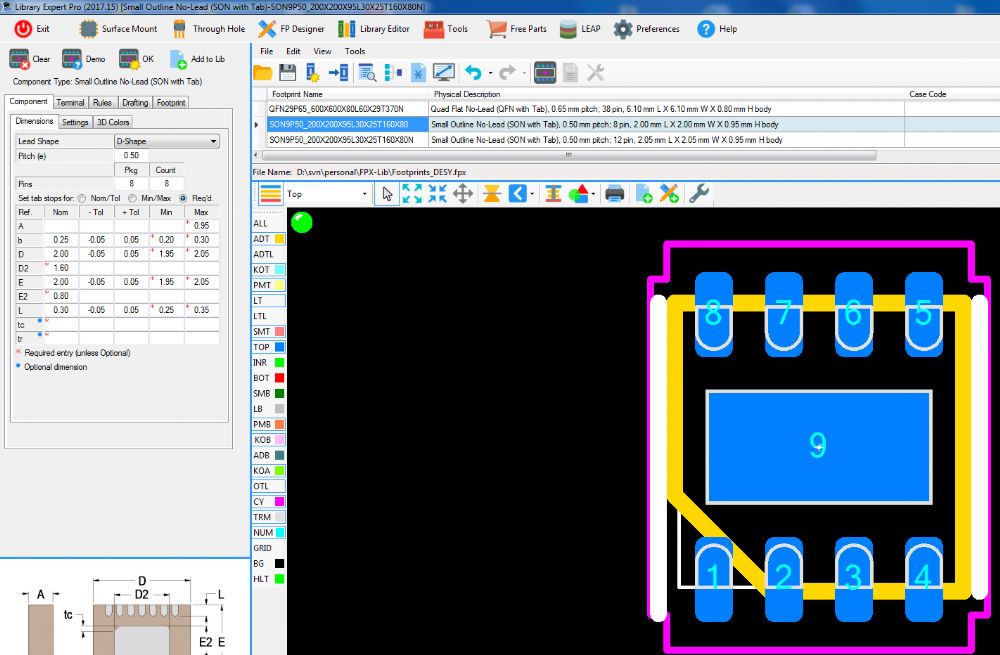Open Preferences gear icon
Screen dimensions: 1000x655
(622, 29)
